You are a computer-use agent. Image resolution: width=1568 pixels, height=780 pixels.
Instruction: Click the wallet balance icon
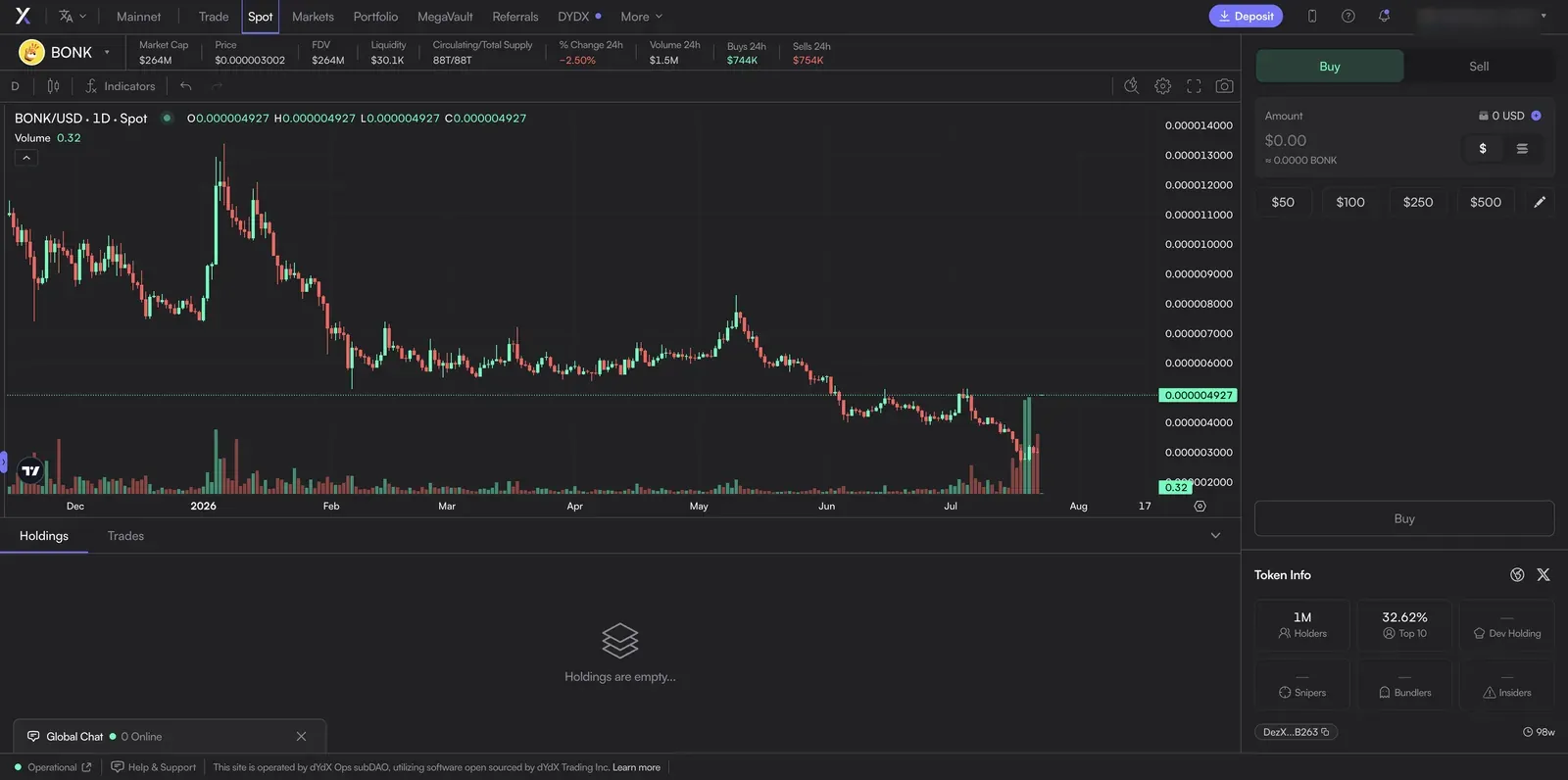point(1484,116)
